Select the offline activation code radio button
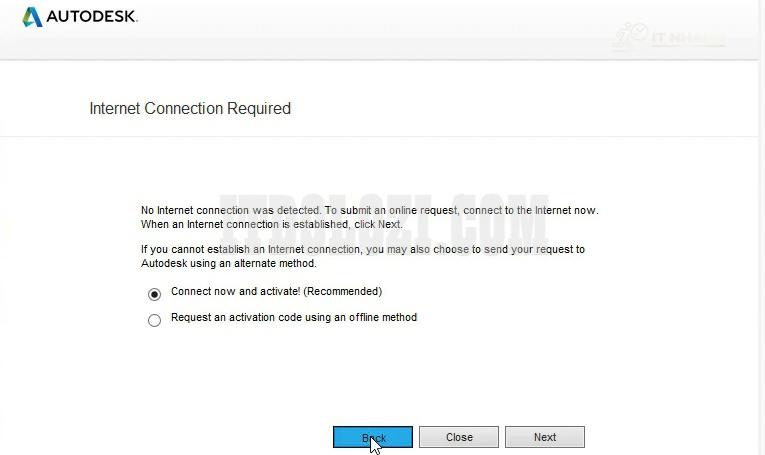The height and width of the screenshot is (455, 765). pos(154,321)
